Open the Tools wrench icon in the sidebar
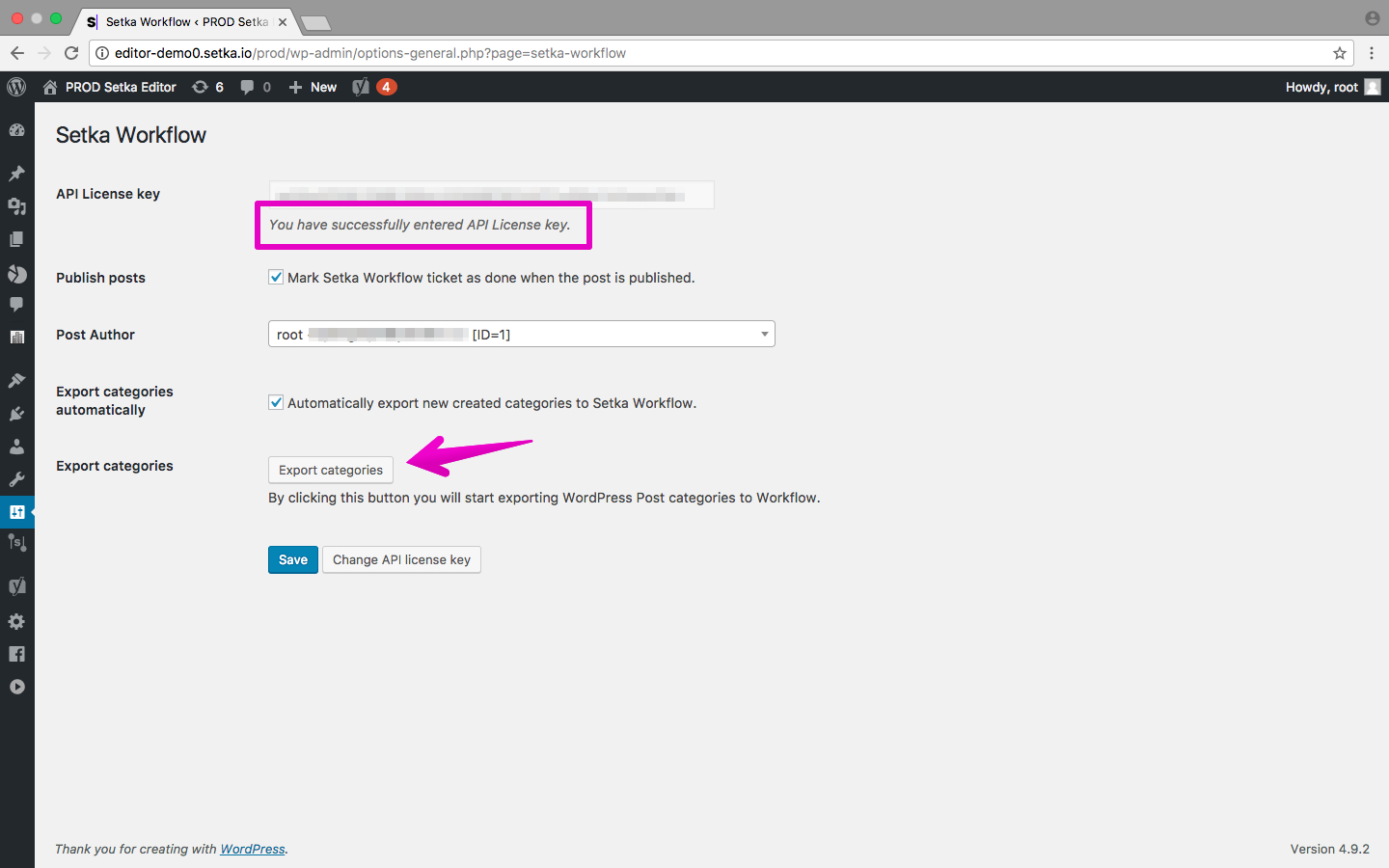The image size is (1389, 868). coord(16,479)
